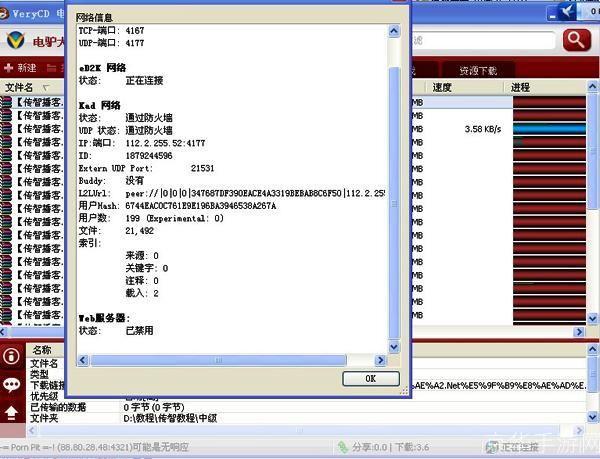Open the comments speech bubble sidebar icon
The image size is (600, 459).
click(x=11, y=384)
